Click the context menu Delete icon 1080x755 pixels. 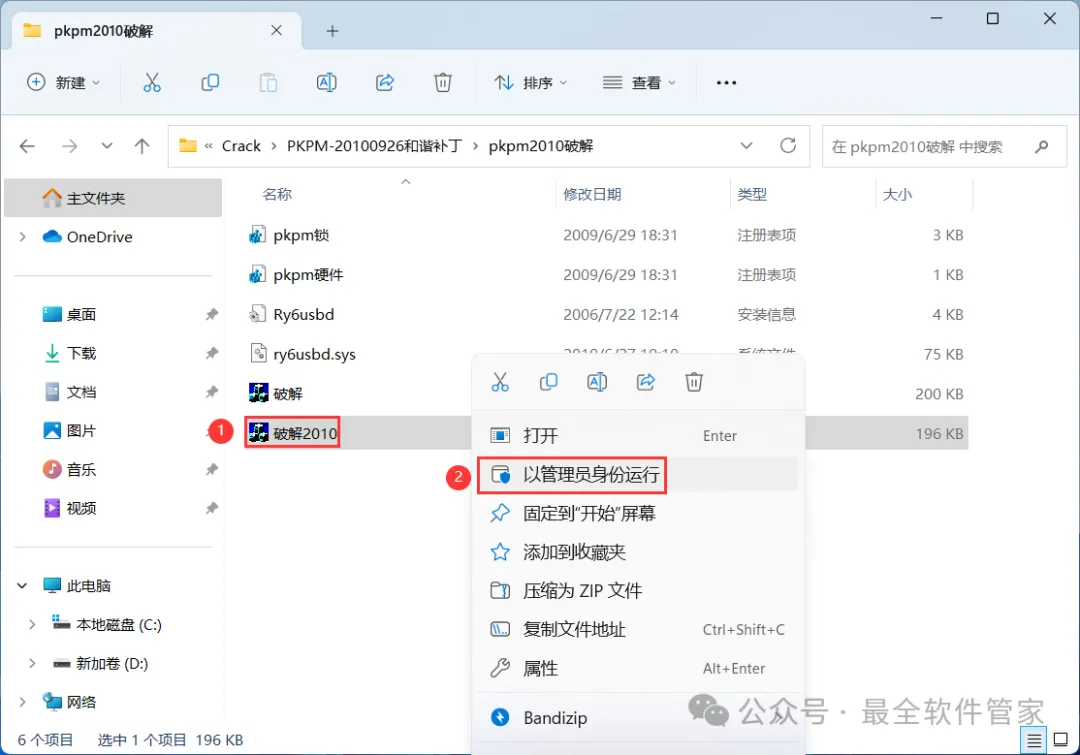694,382
